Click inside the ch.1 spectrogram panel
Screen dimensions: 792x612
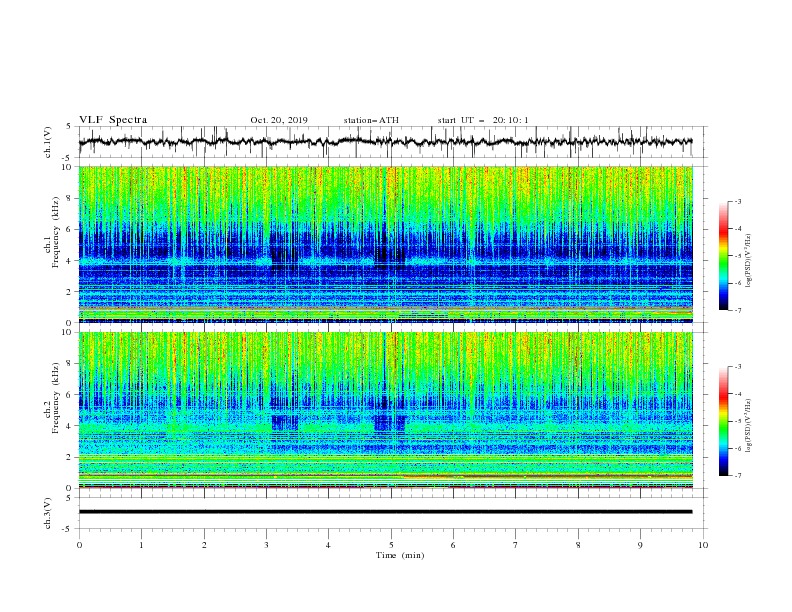pyautogui.click(x=385, y=244)
